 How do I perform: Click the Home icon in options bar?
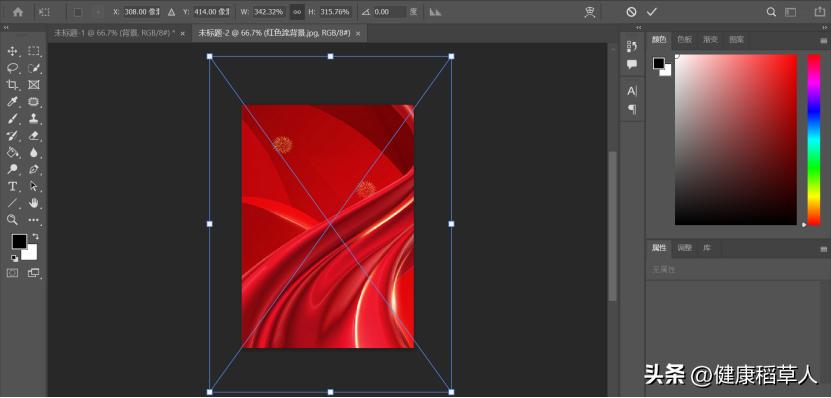[18, 12]
